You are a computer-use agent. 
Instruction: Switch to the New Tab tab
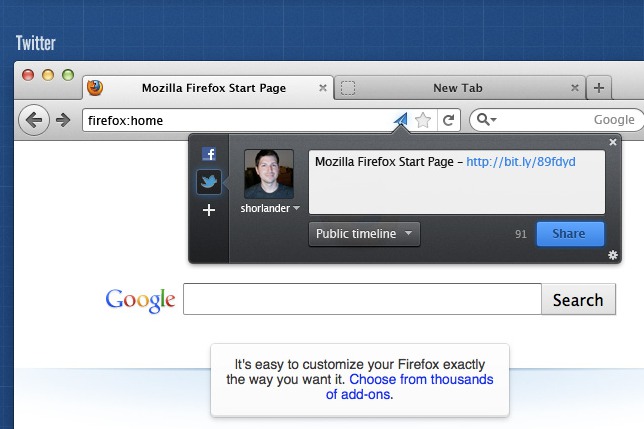point(460,88)
